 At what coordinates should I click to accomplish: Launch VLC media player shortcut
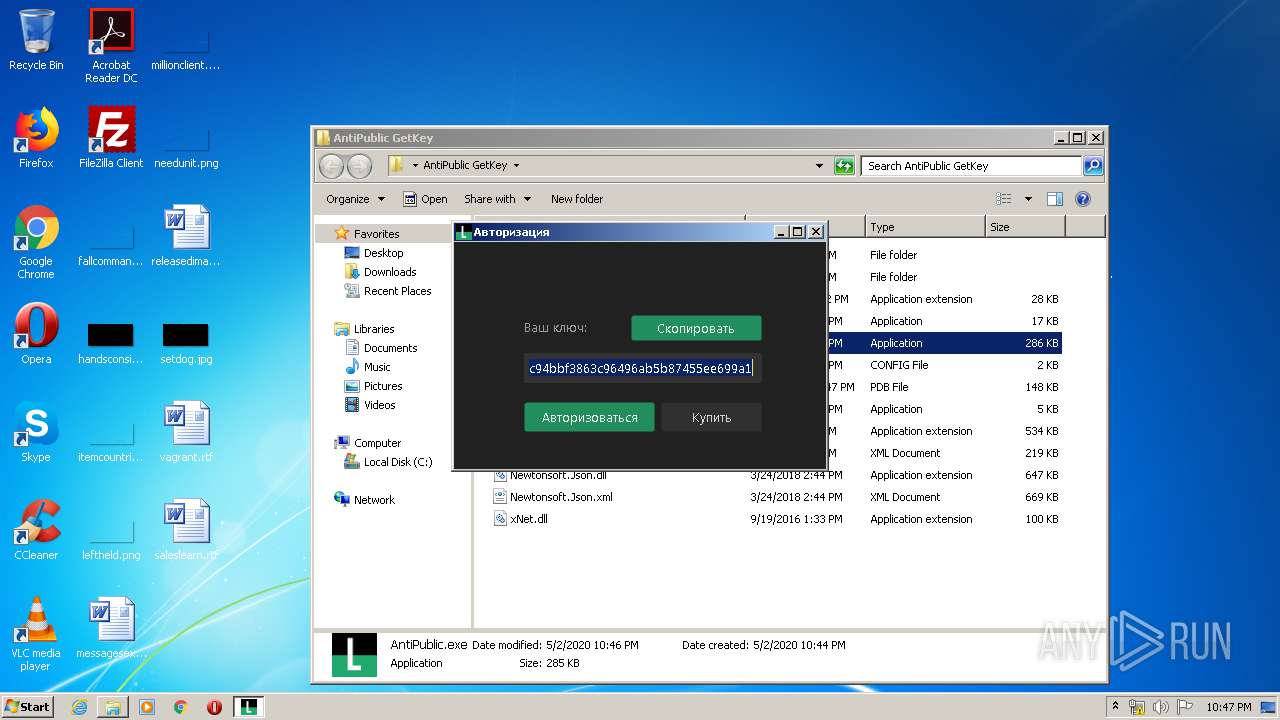click(x=36, y=634)
